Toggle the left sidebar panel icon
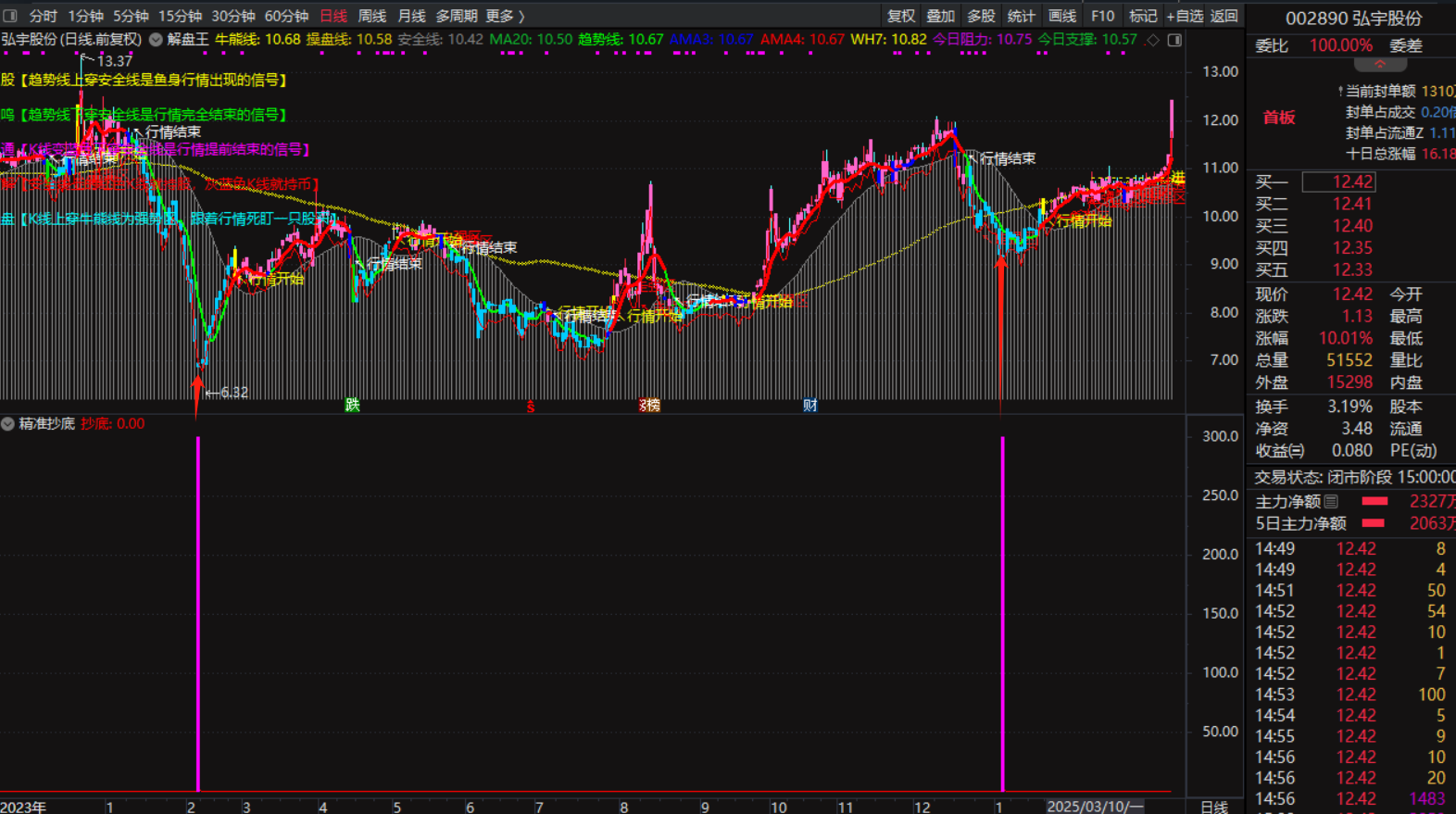This screenshot has width=1456, height=814. pos(10,16)
